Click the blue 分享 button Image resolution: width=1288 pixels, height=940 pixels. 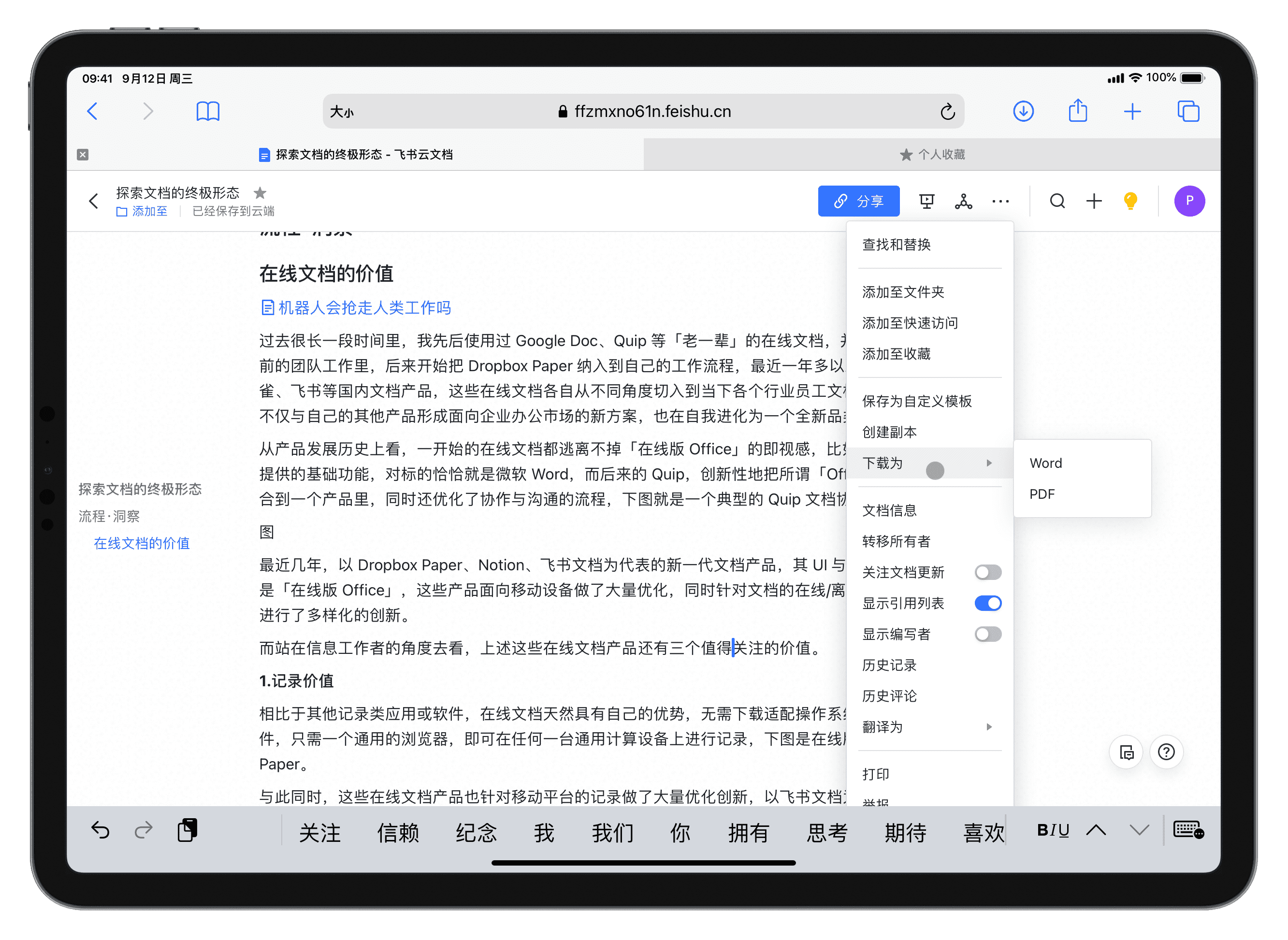[858, 201]
